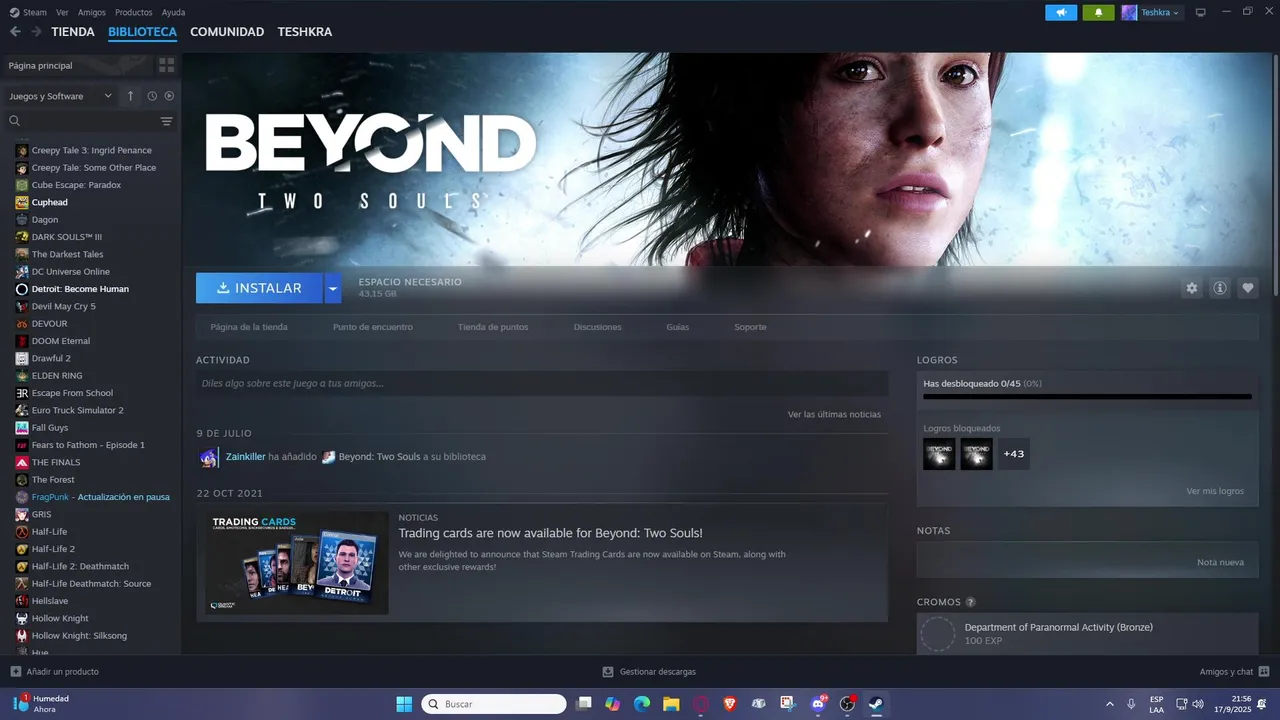Open Windows Start button

point(404,704)
